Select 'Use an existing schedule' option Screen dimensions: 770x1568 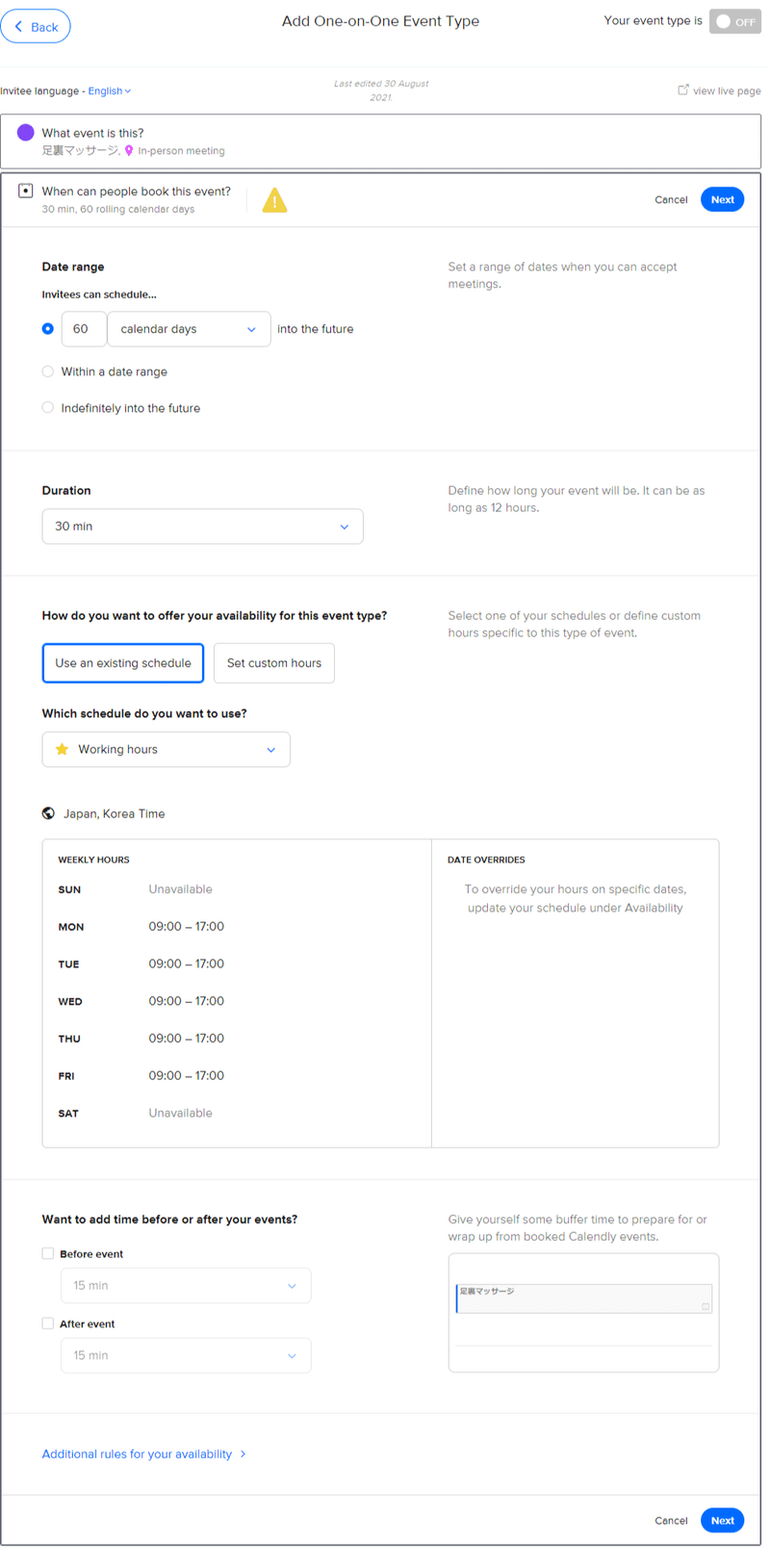tap(123, 663)
